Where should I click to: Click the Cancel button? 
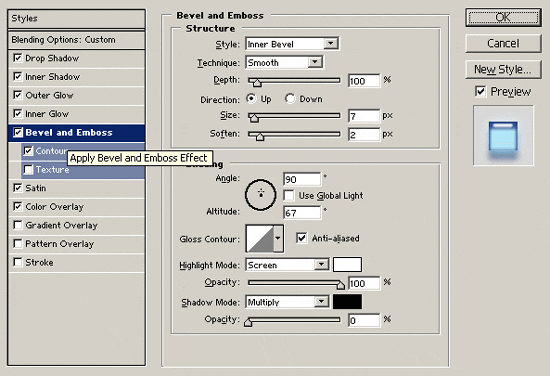pos(503,43)
